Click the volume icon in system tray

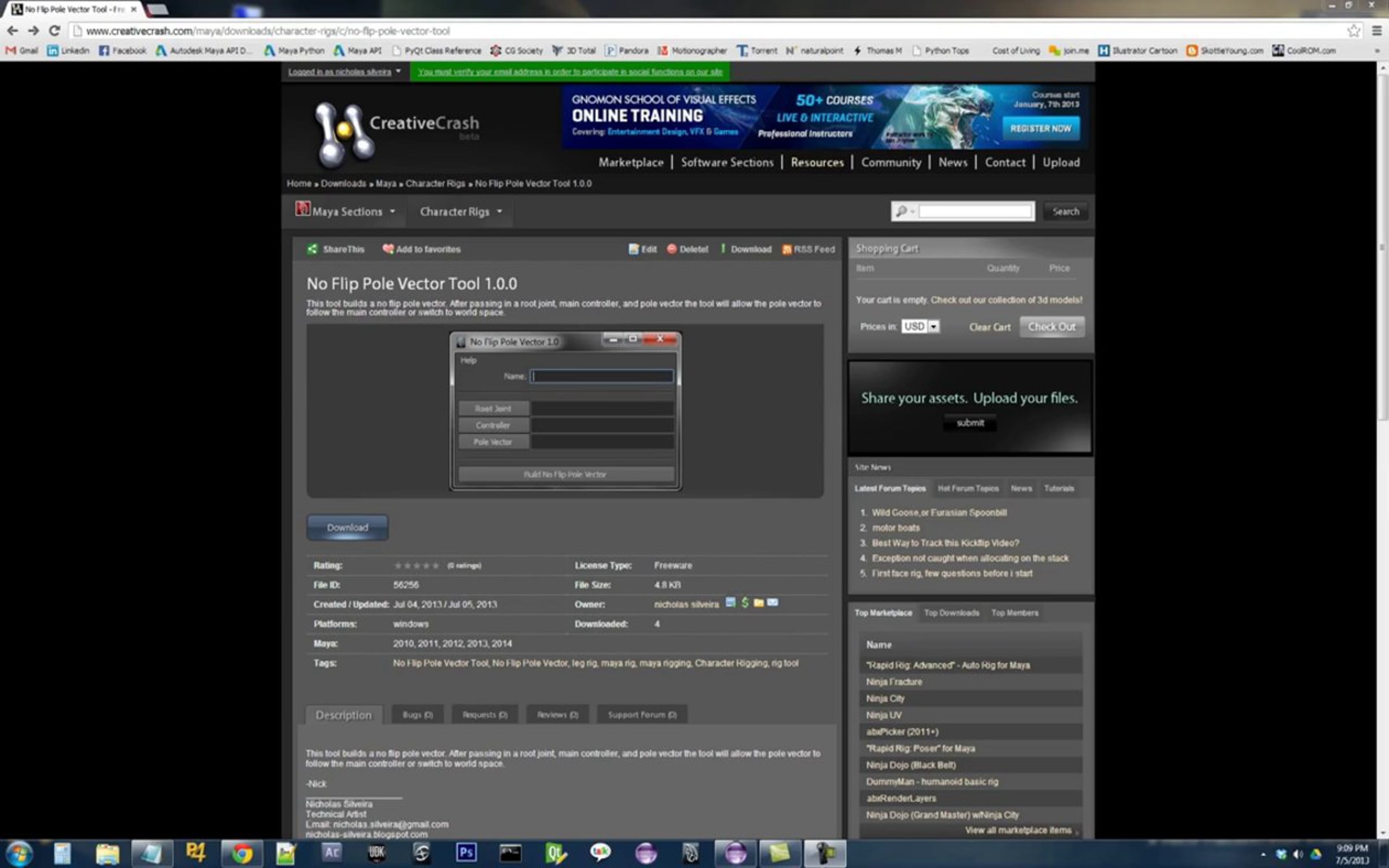1298,854
